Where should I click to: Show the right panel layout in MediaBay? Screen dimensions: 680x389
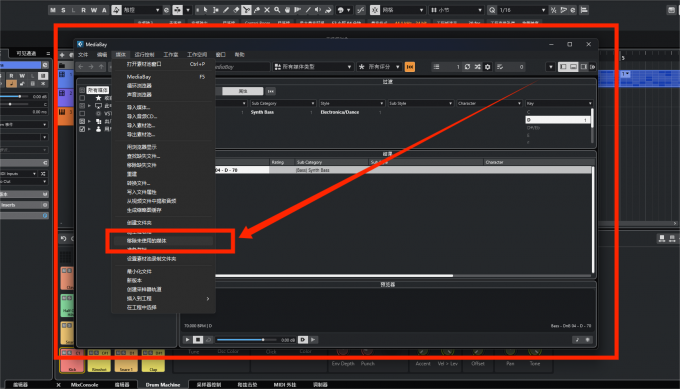coord(584,67)
